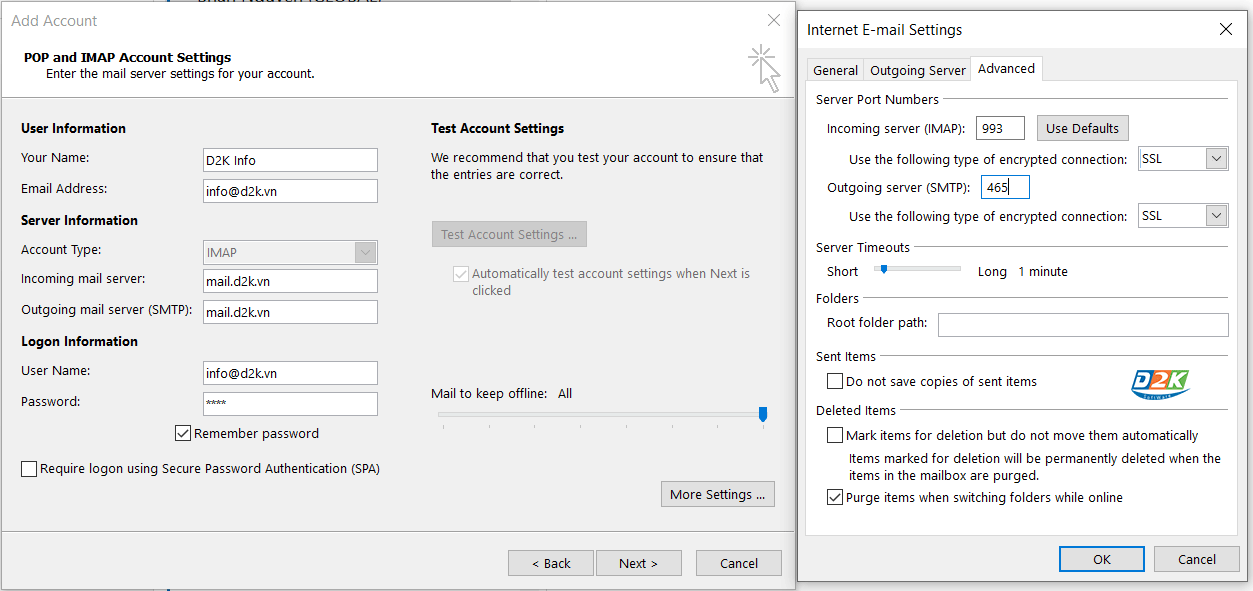
Task: Open incoming server encrypted connection SSL dropdown
Action: point(1216,158)
